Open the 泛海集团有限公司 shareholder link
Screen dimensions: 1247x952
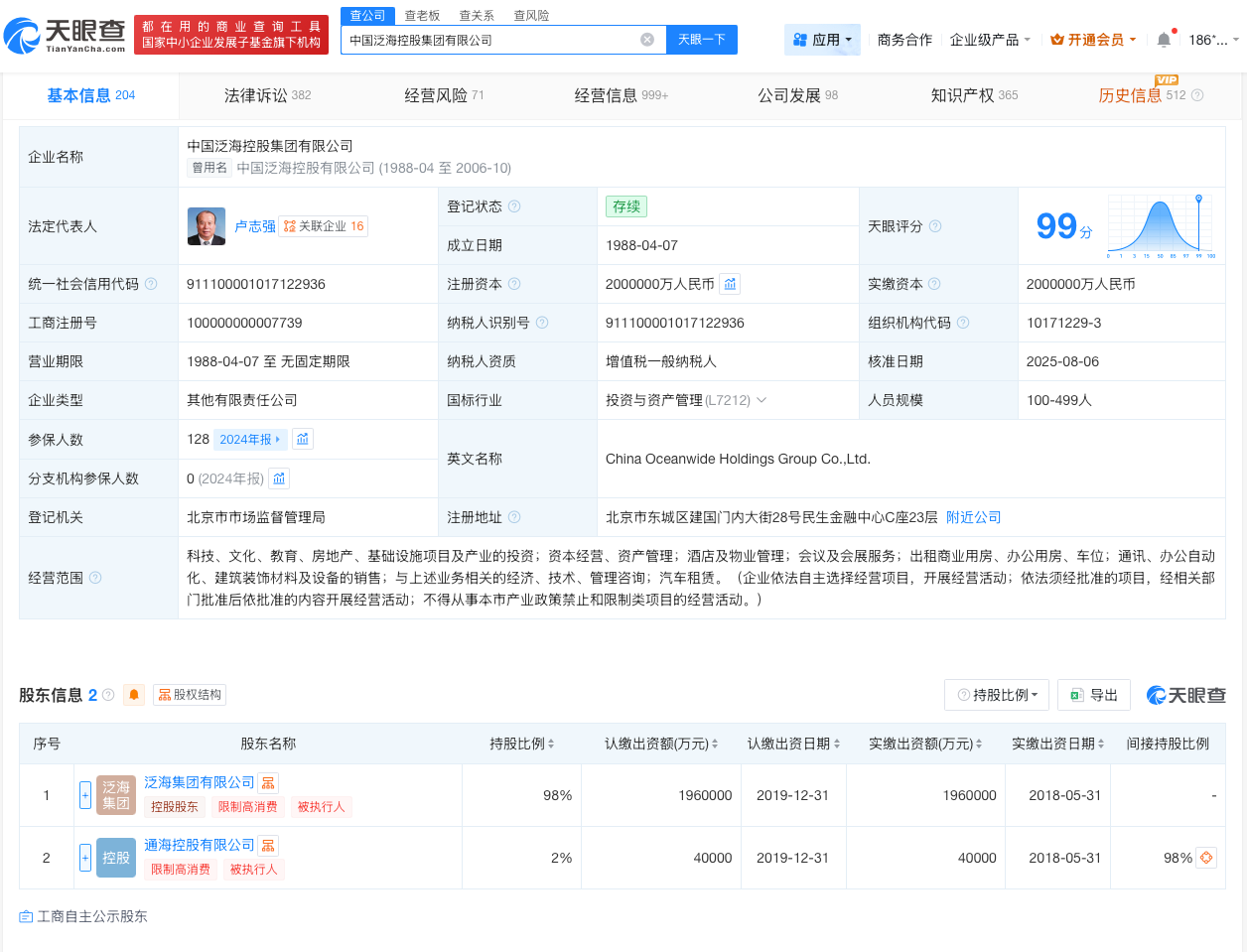(x=200, y=782)
